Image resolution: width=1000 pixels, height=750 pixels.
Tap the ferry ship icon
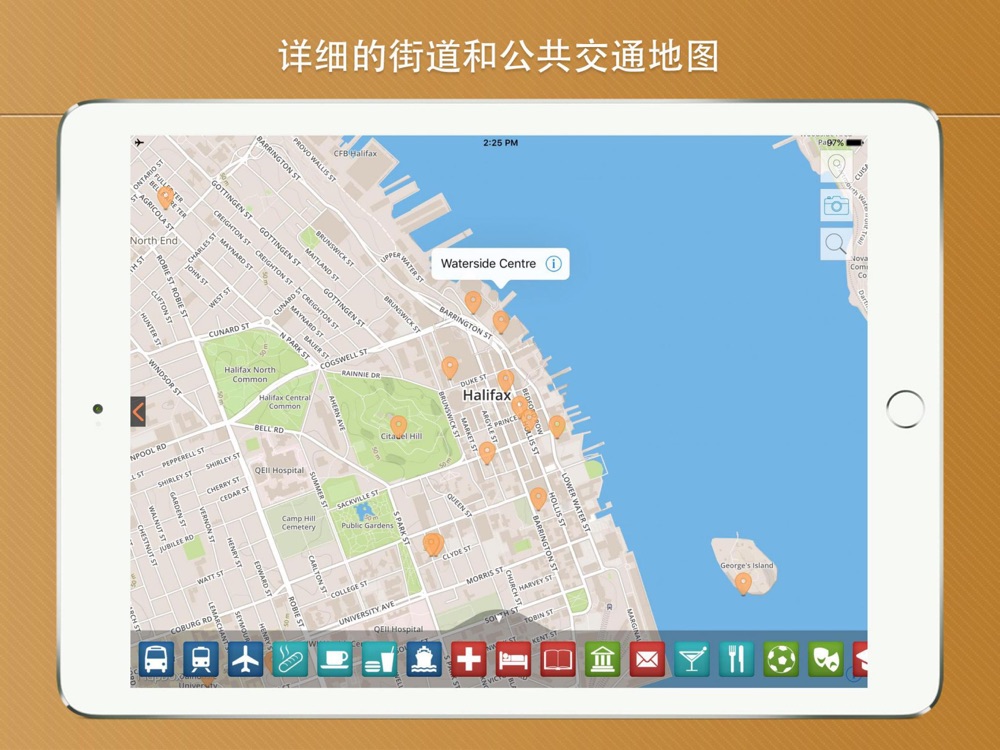pyautogui.click(x=424, y=659)
